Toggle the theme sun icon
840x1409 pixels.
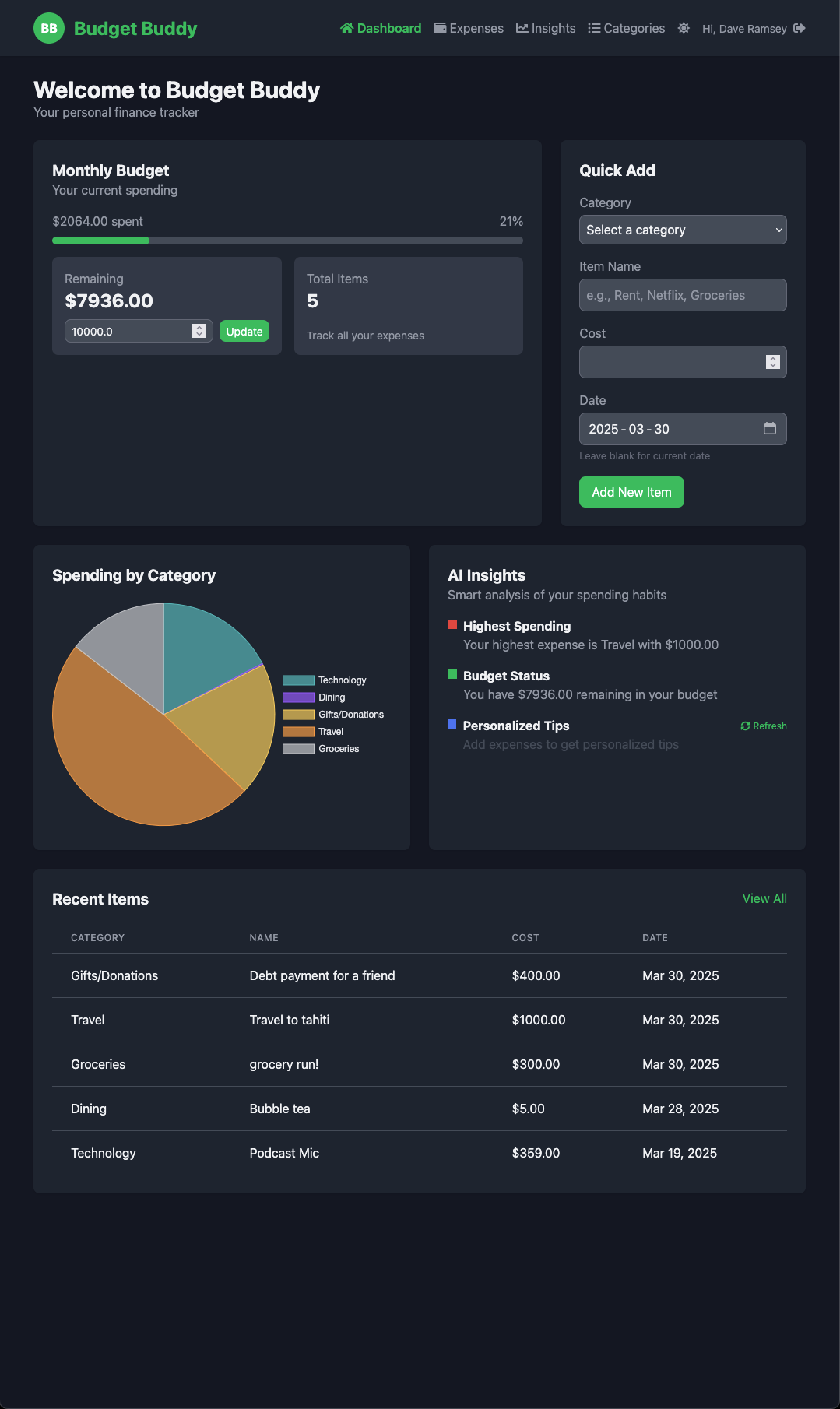pyautogui.click(x=684, y=28)
